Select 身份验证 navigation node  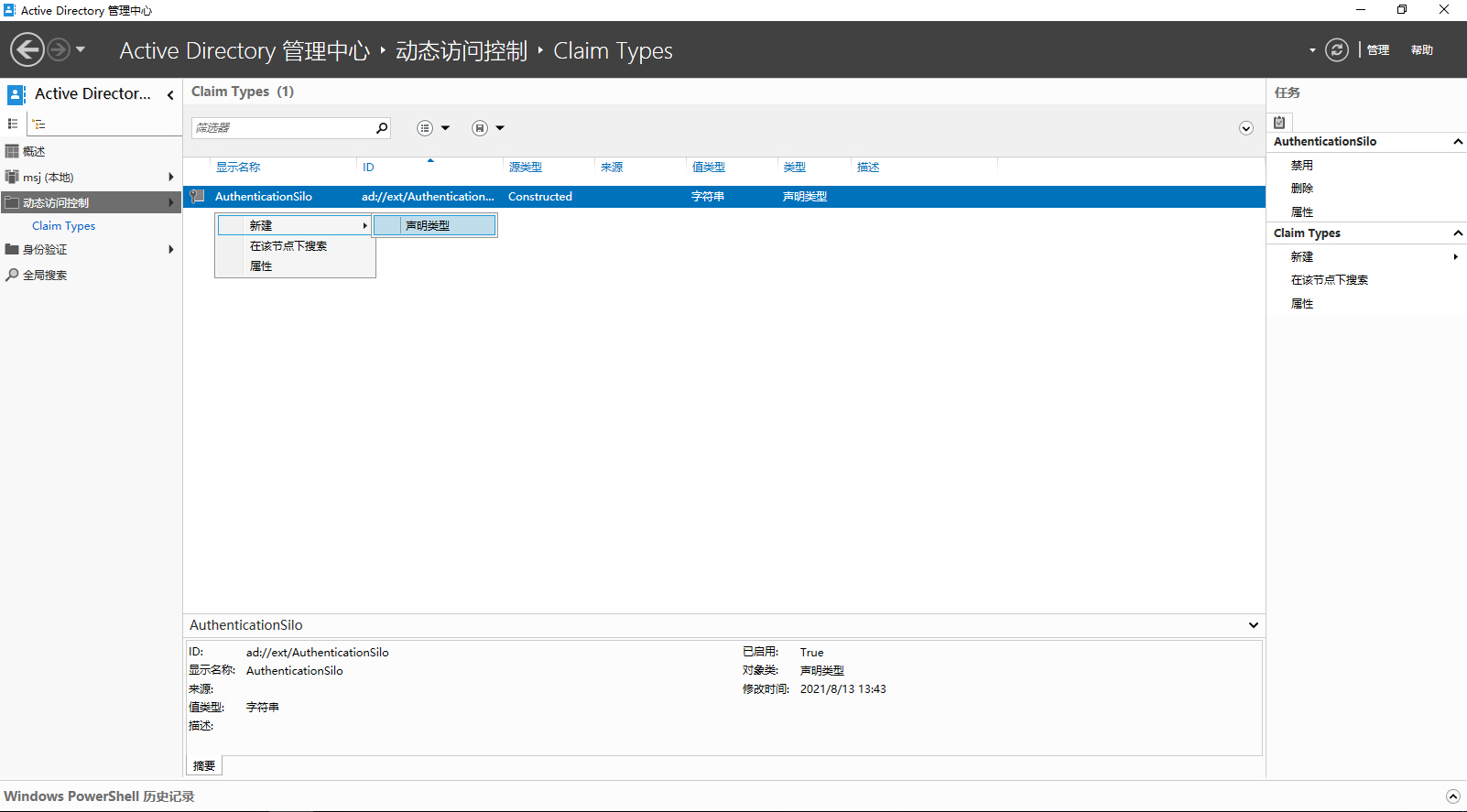45,249
